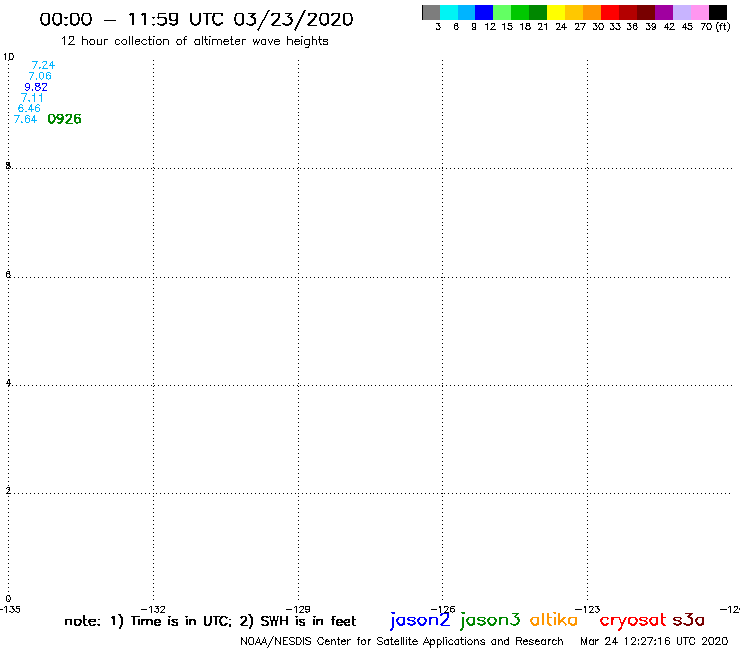
Task: Click wave height value 7.24
Action: (43, 65)
